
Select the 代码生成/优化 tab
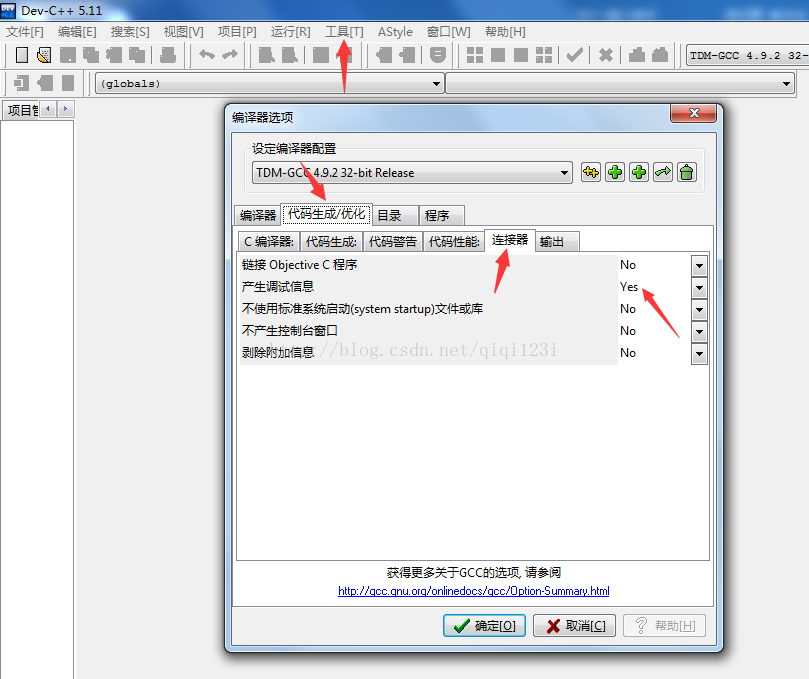pyautogui.click(x=327, y=214)
